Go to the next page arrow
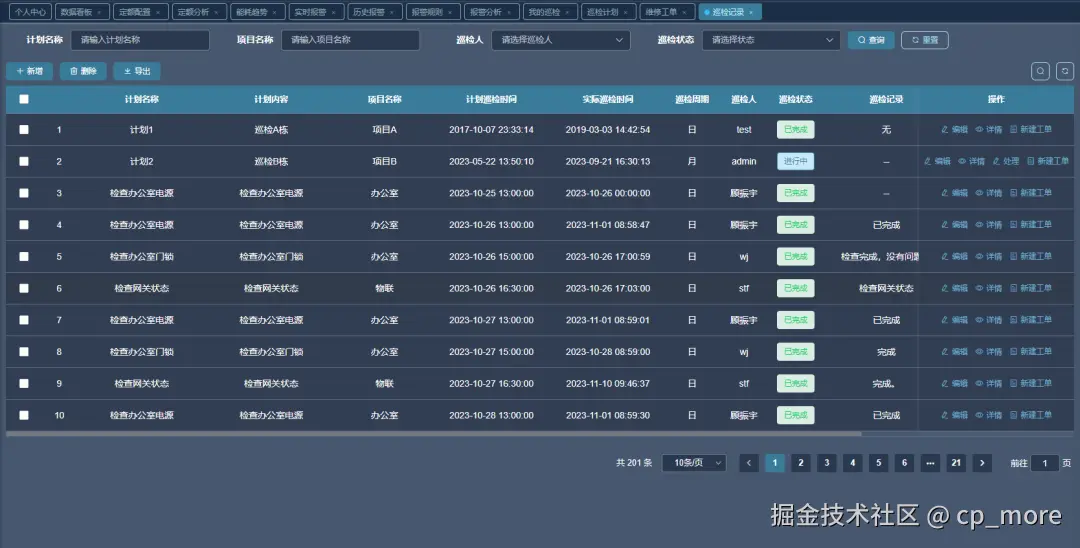Image resolution: width=1080 pixels, height=548 pixels. [982, 463]
